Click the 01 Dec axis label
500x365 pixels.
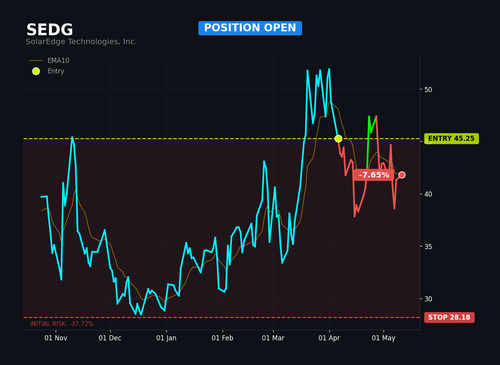(x=110, y=338)
